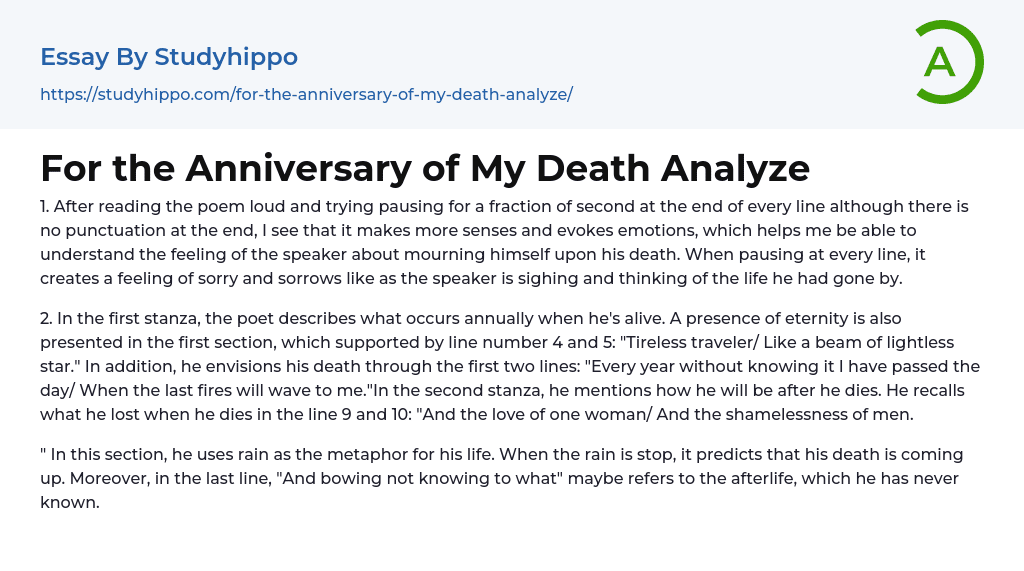Open the studyhippo.com essay URL link
This screenshot has height=571, width=1024.
306,95
